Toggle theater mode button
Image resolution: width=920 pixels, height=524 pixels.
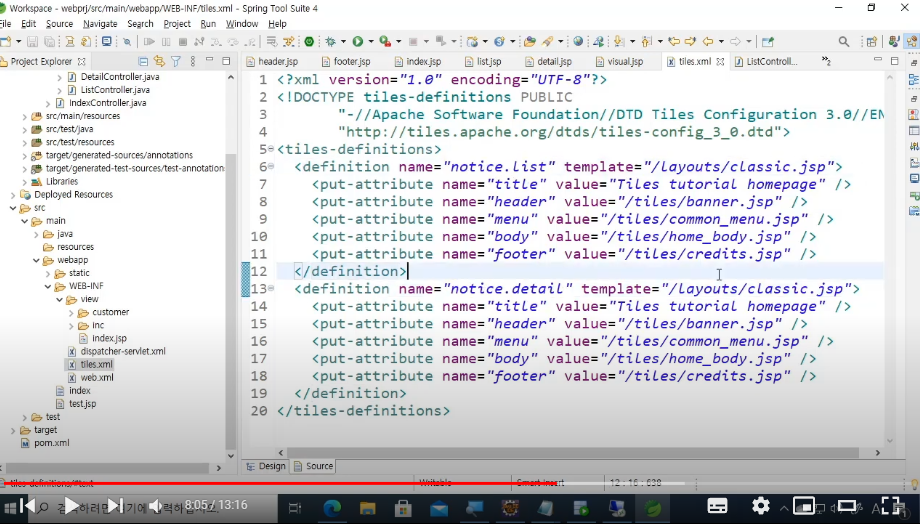847,505
